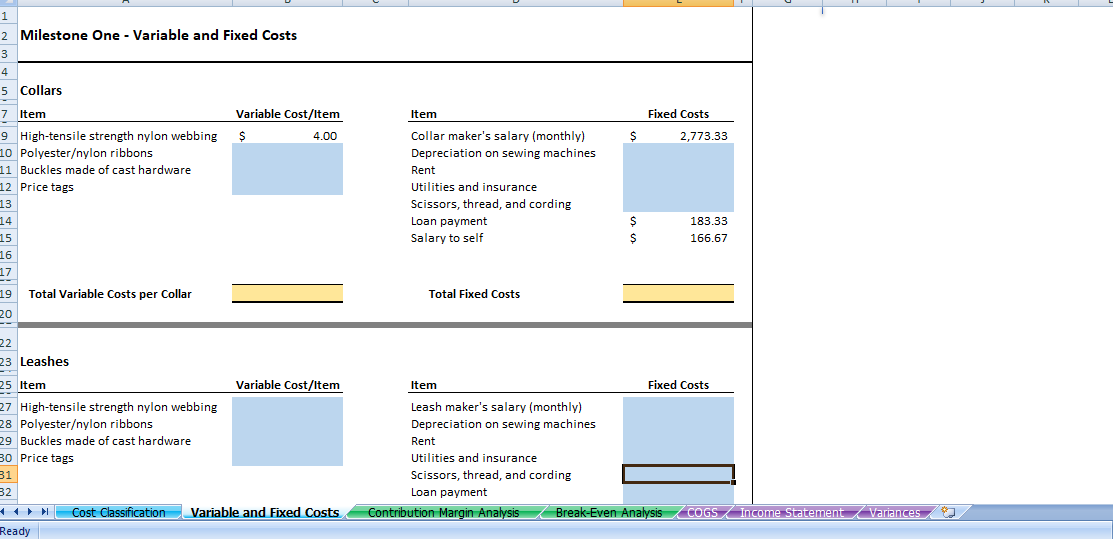
Task: Switch to the COGS sheet tab
Action: [703, 512]
